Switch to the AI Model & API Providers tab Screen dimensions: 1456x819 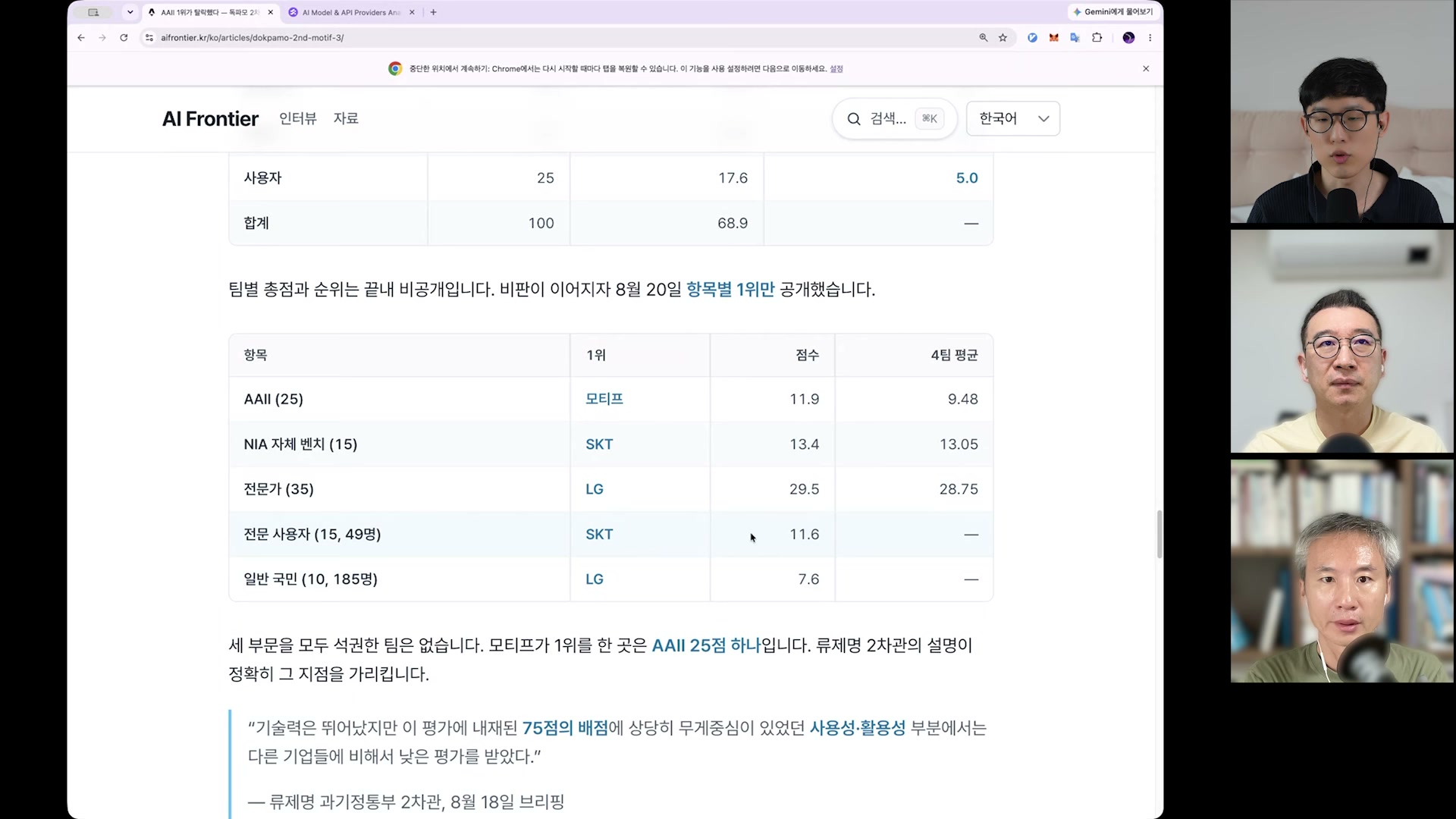pos(351,12)
